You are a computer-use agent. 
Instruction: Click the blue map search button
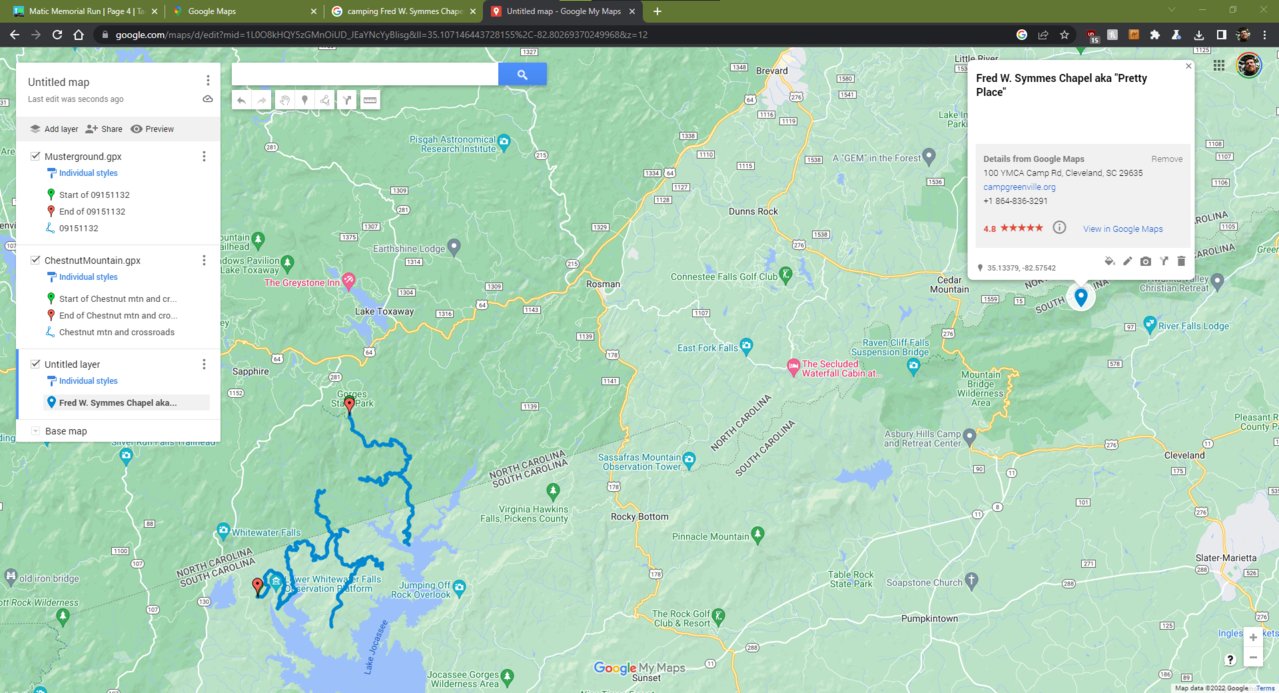click(522, 74)
